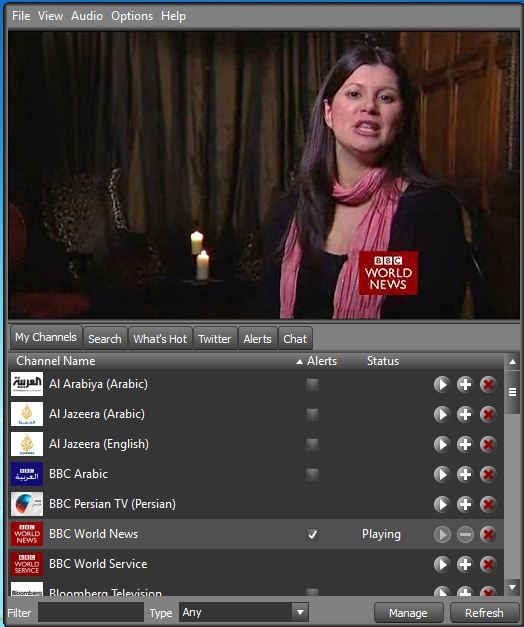This screenshot has height=627, width=524.
Task: Delete Al Jazeera (Arabic) using the red X
Action: click(488, 414)
